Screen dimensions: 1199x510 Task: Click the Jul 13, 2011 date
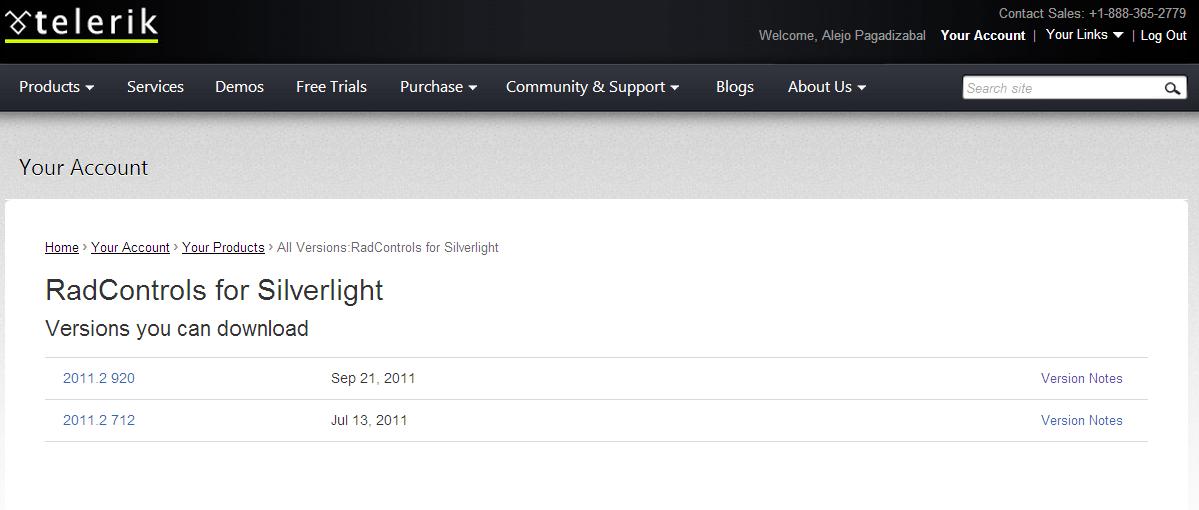click(369, 421)
